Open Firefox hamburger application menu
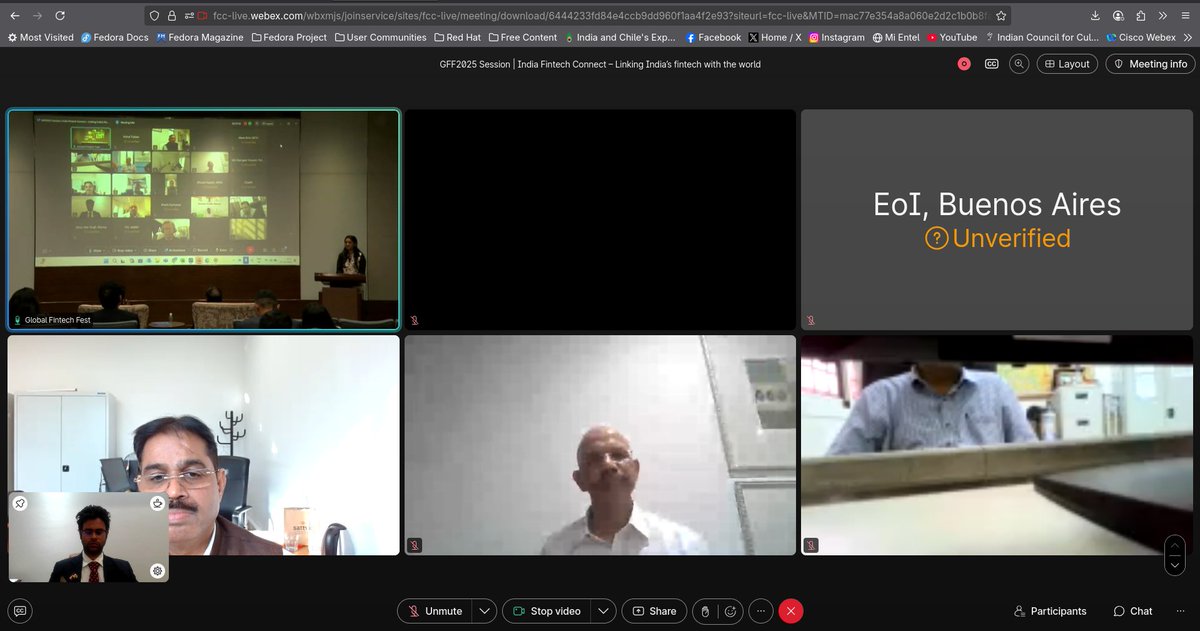 click(x=1185, y=15)
